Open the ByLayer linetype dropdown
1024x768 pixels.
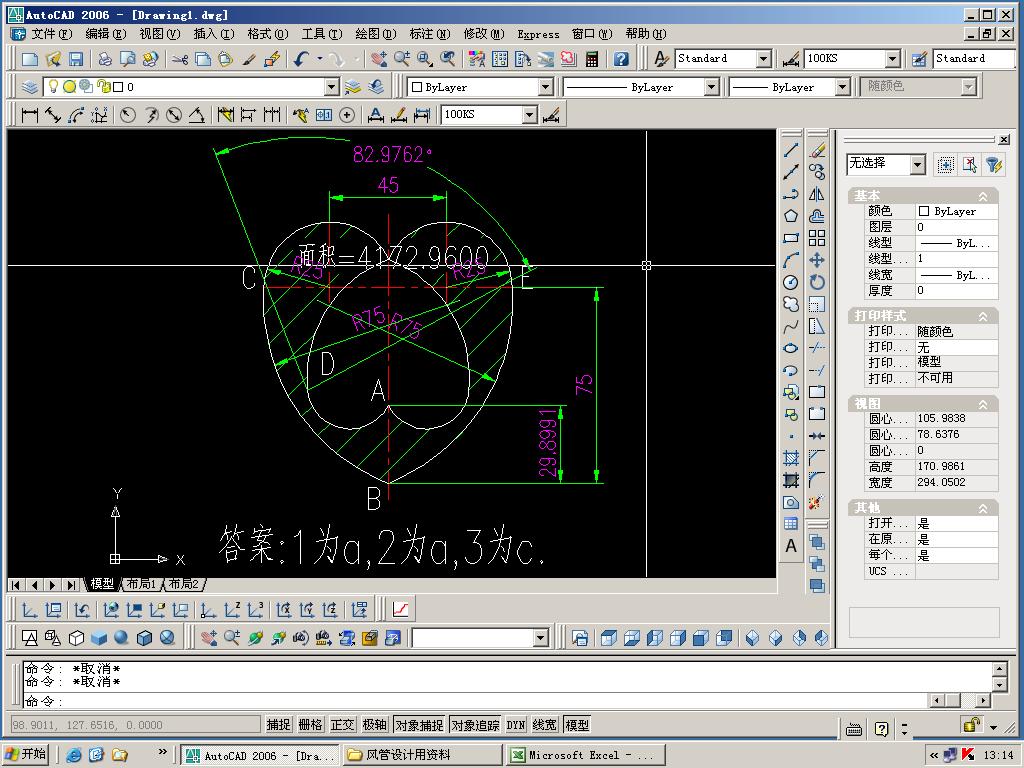click(712, 87)
